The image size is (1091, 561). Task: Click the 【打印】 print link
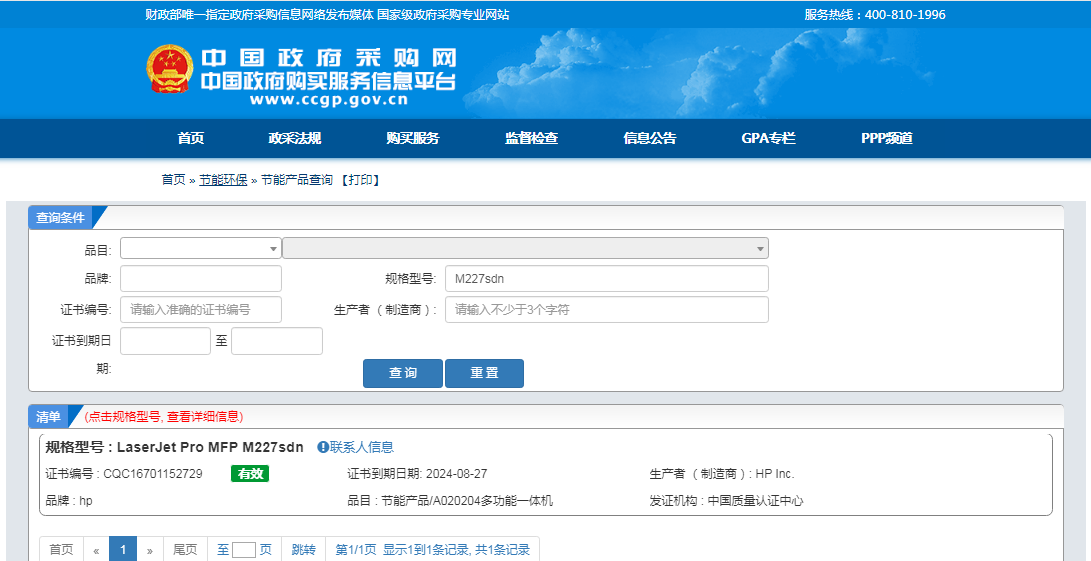point(360,180)
